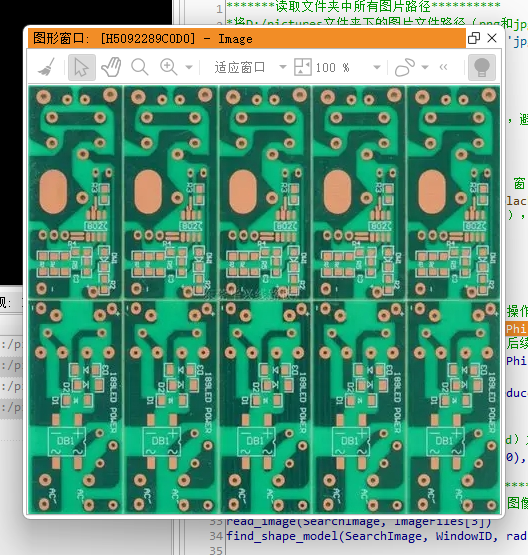Undock the graphics window with restore icon

pos(474,38)
